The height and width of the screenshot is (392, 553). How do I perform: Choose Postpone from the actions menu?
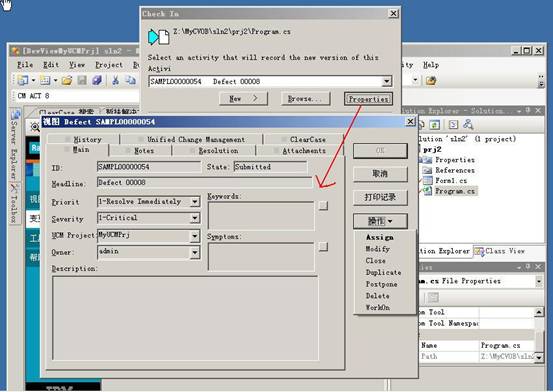pos(381,284)
